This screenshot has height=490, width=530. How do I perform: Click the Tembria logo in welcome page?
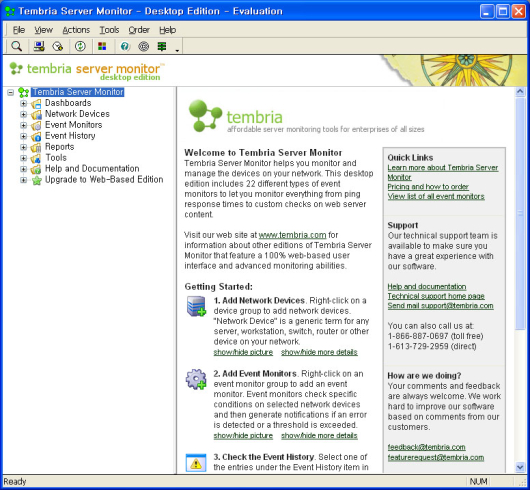(x=236, y=116)
